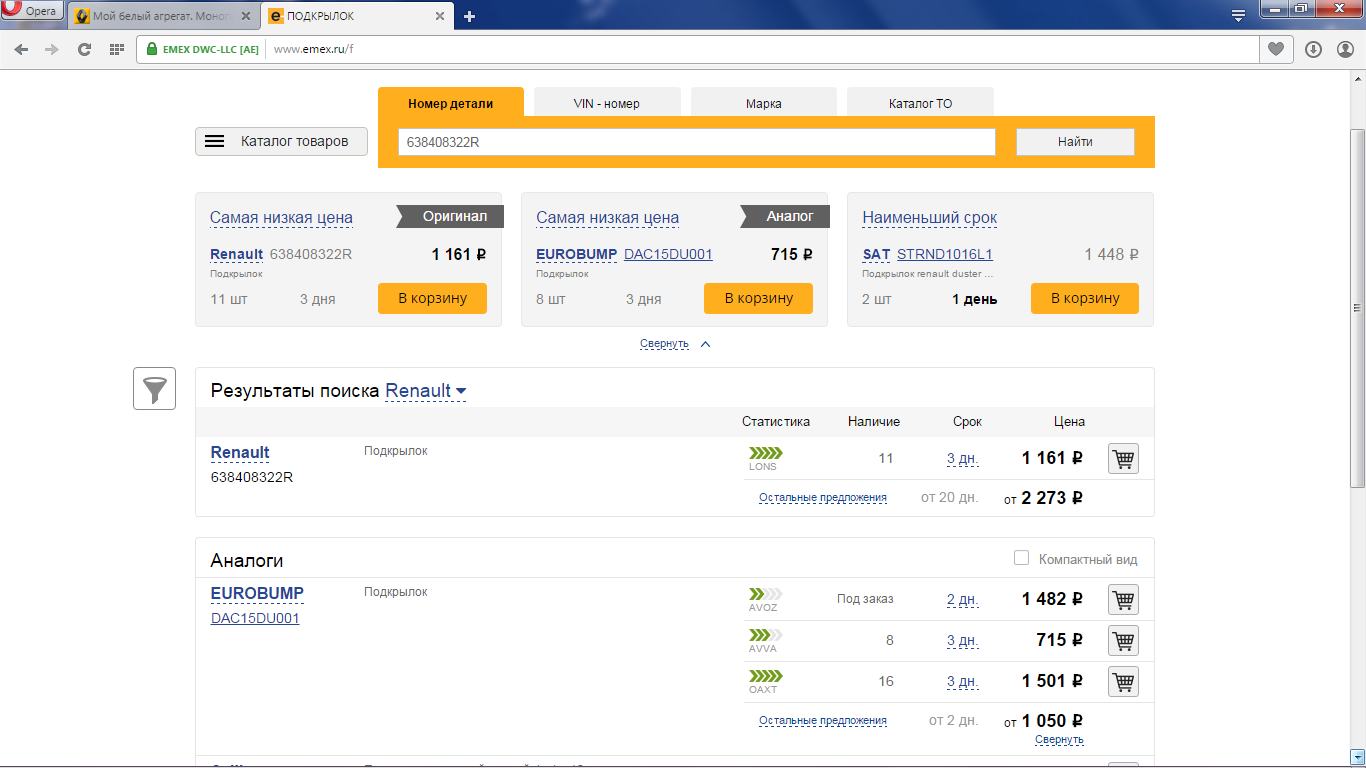Image resolution: width=1366 pixels, height=768 pixels.
Task: Open the STRND1016L1 part link
Action: coord(945,255)
